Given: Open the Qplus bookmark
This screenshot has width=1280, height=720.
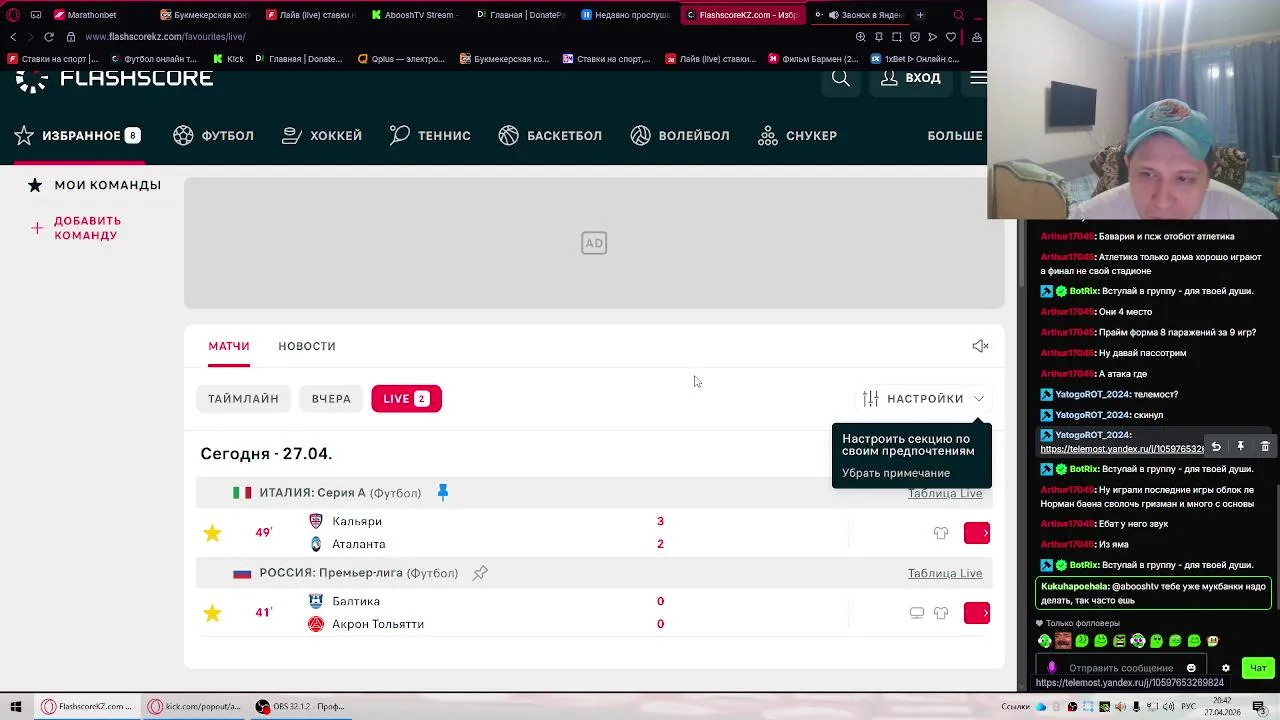Looking at the screenshot, I should [401, 59].
